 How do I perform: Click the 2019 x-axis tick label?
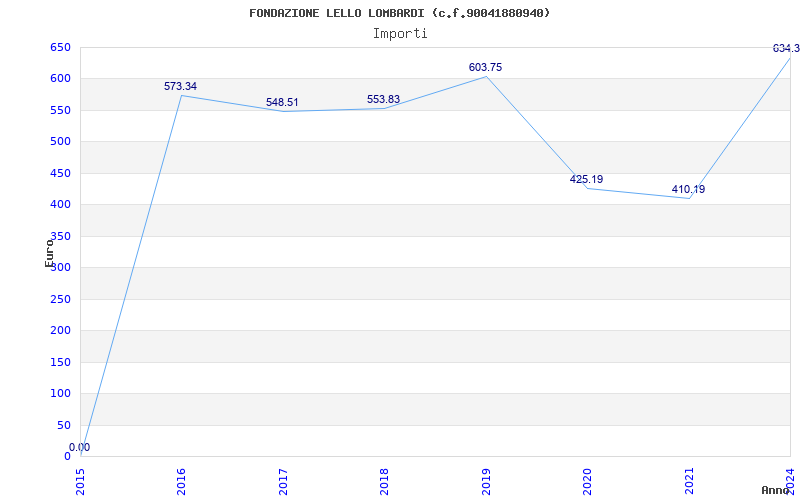[486, 482]
